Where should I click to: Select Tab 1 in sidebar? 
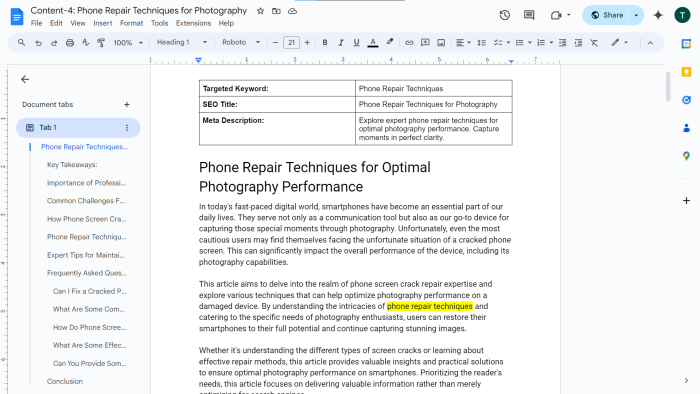(x=78, y=128)
